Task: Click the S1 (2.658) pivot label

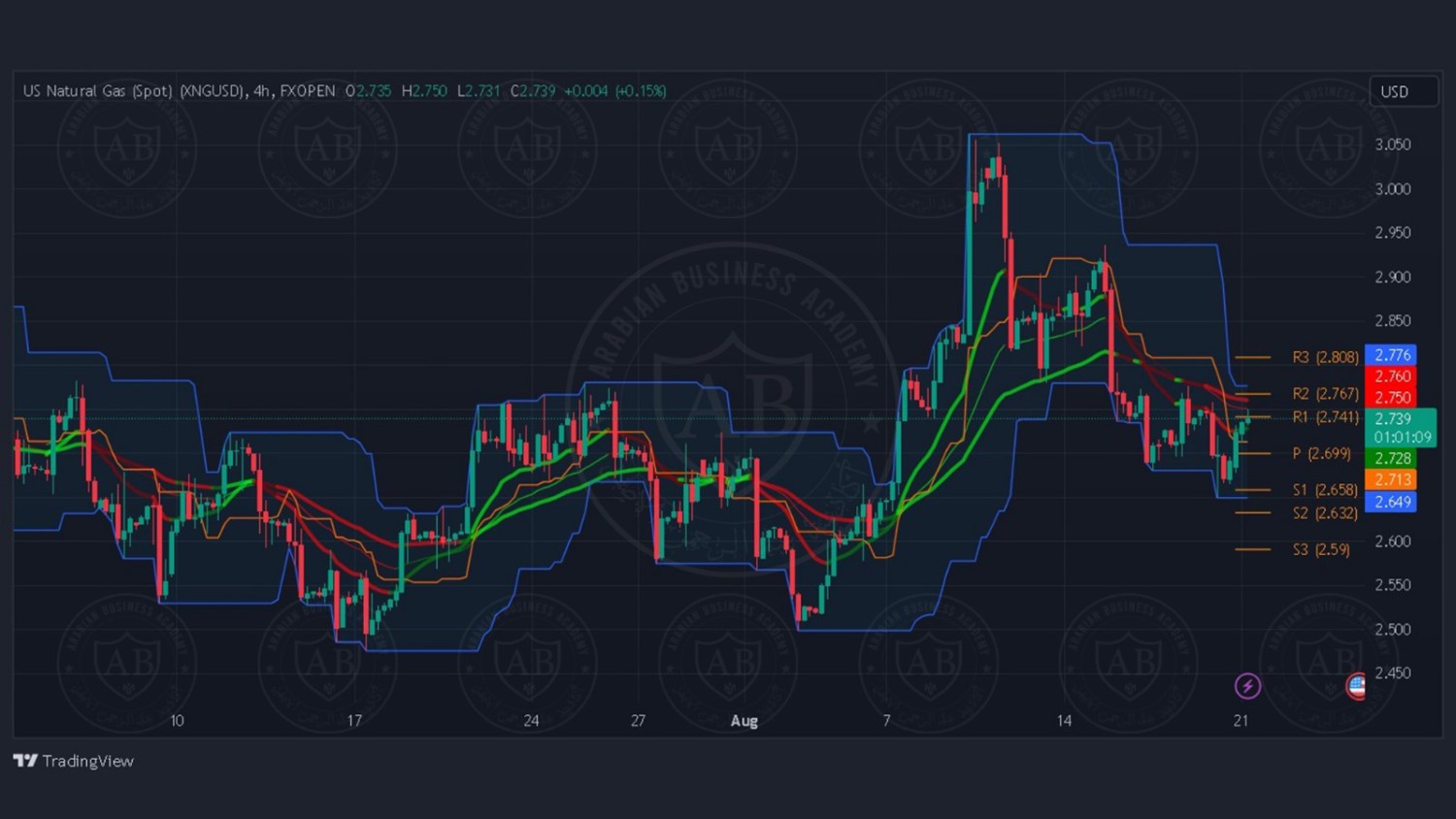Action: [1325, 490]
